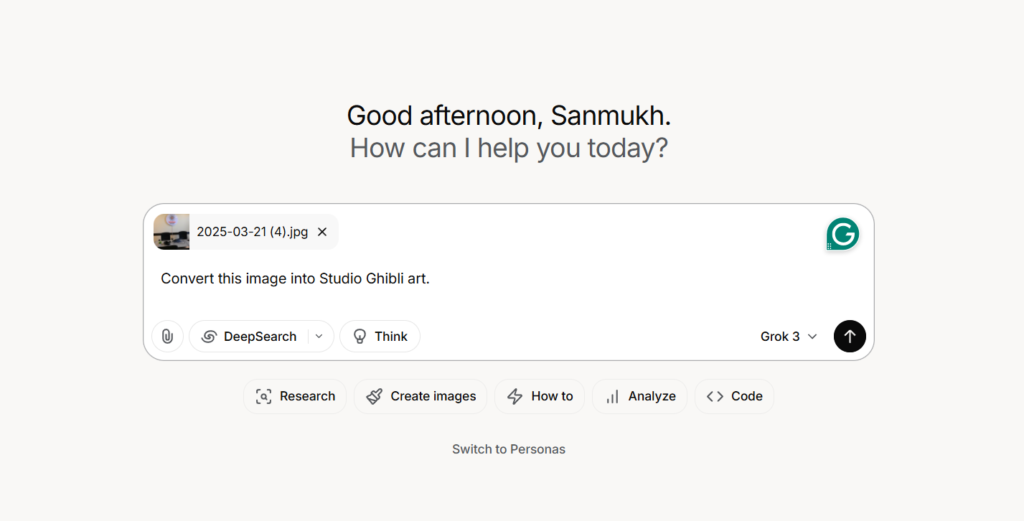Remove the attached 2025-03-21 (4).jpg file
Screen dimensions: 1024x521
322,232
